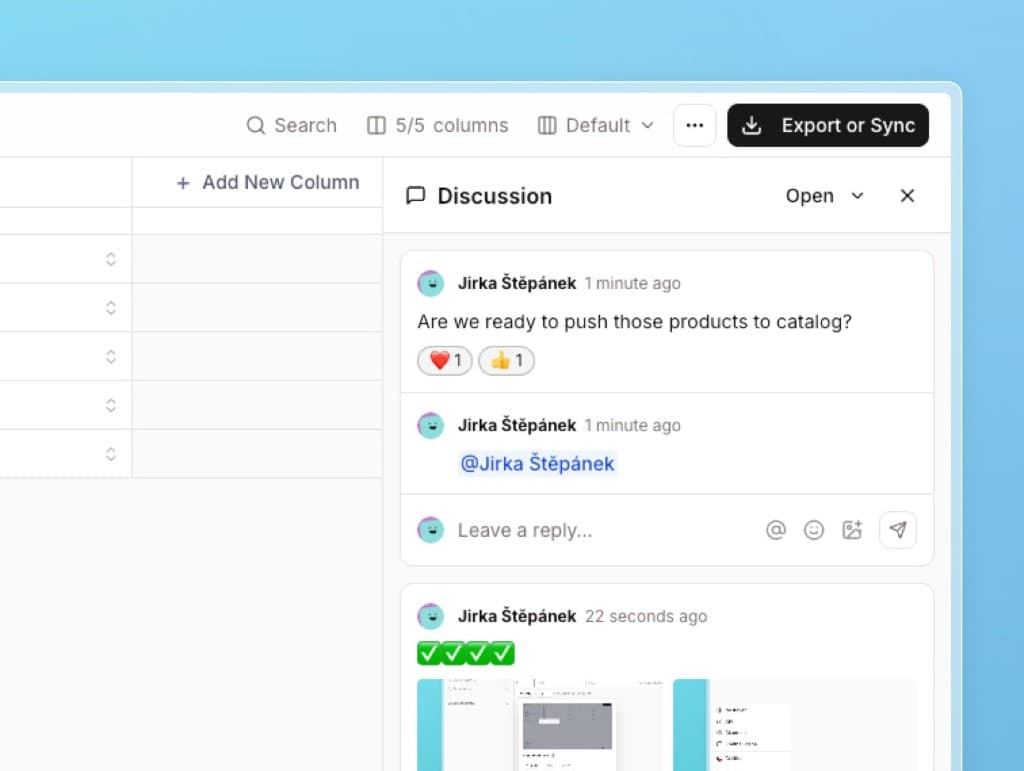
Task: Click the second row's up-down chevron
Action: pos(110,307)
